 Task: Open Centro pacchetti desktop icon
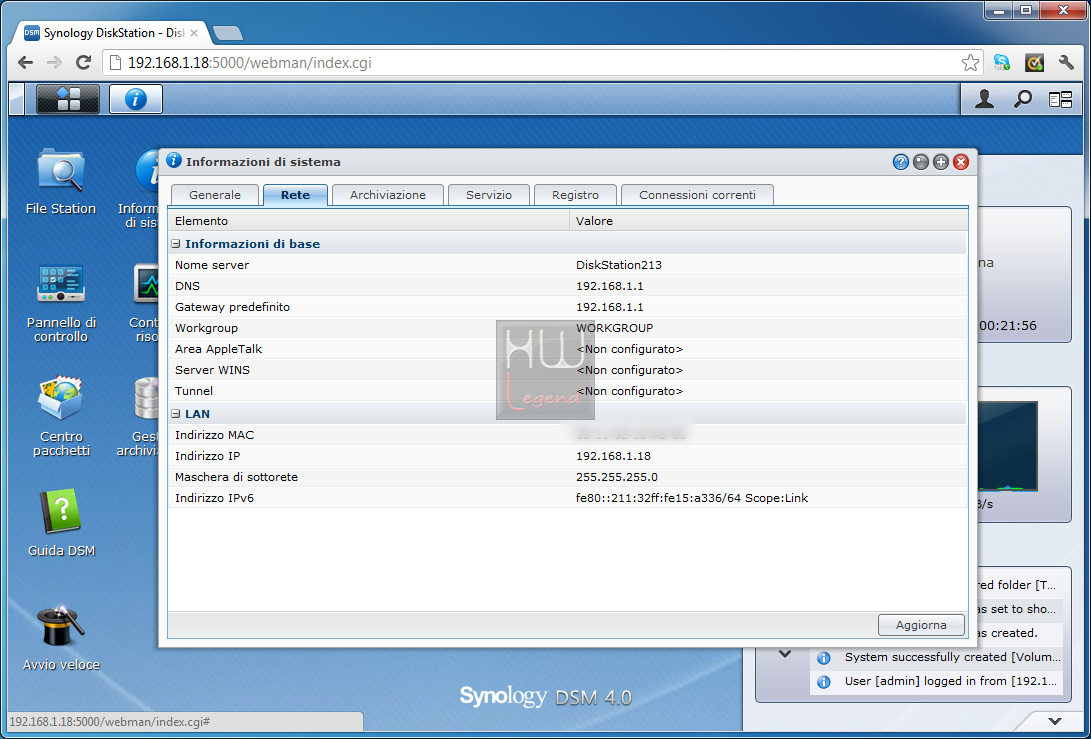point(61,417)
